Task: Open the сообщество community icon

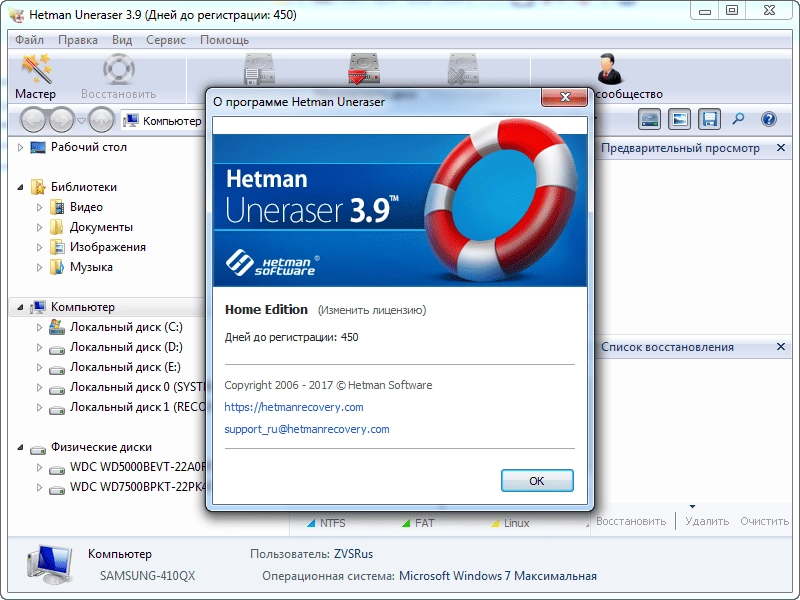Action: pyautogui.click(x=610, y=69)
